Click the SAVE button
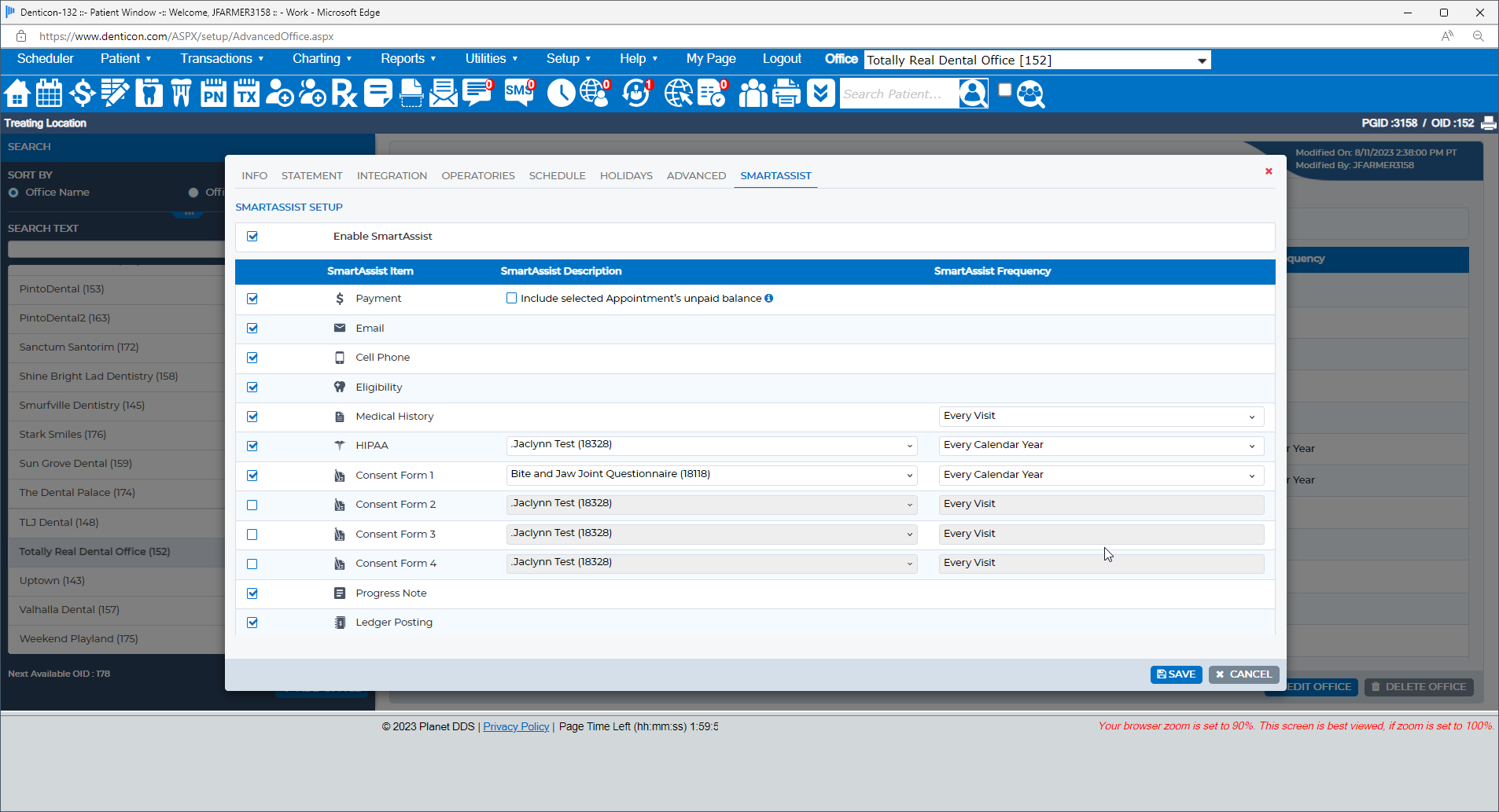This screenshot has width=1499, height=812. tap(1176, 674)
